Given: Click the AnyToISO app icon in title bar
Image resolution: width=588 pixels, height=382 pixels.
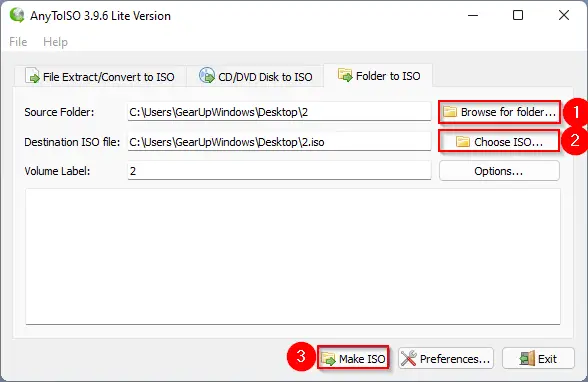Looking at the screenshot, I should (x=17, y=15).
